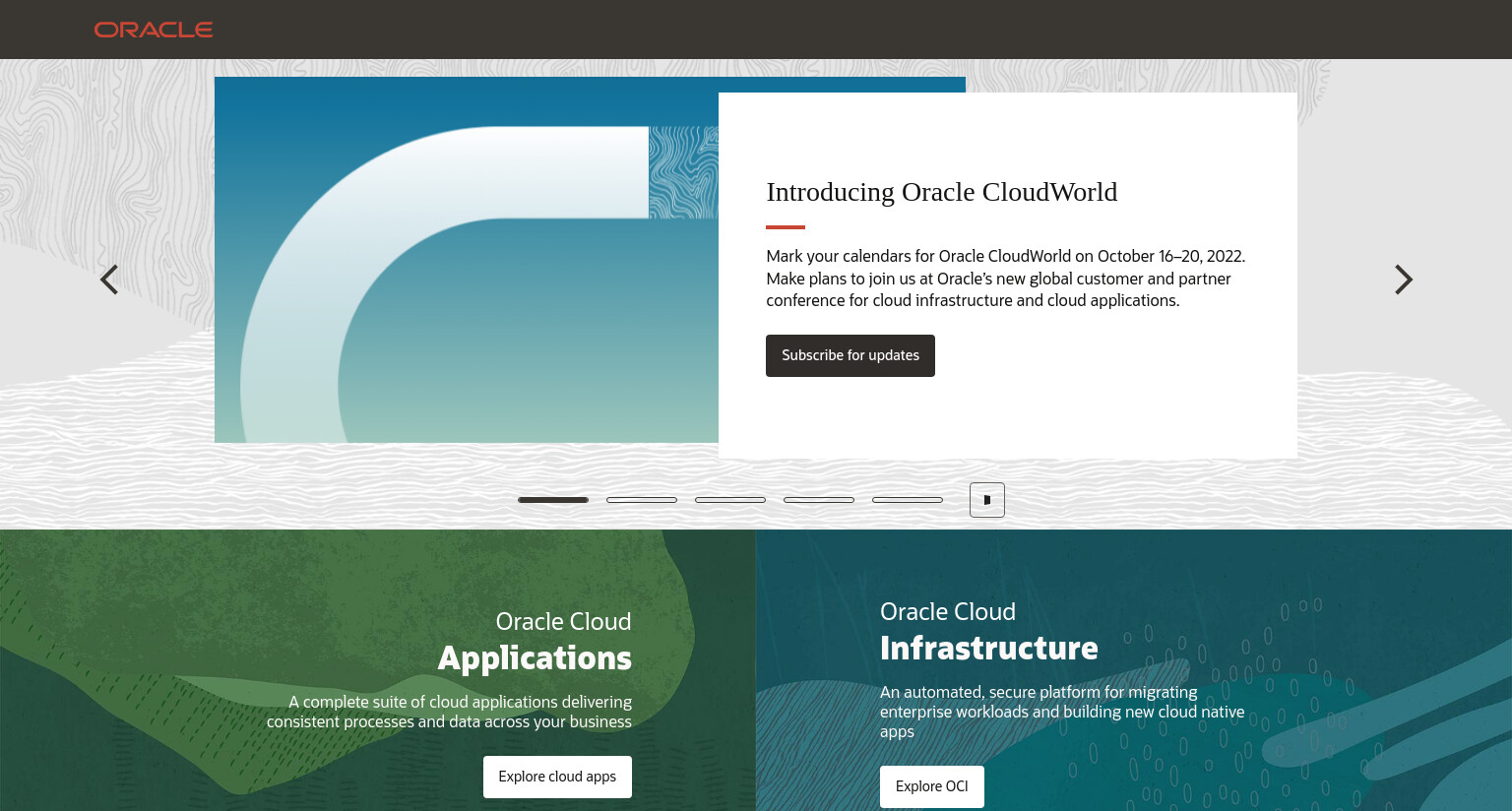This screenshot has width=1512, height=811.
Task: Click 'A complete suite of cloud applications' text
Action: (449, 712)
